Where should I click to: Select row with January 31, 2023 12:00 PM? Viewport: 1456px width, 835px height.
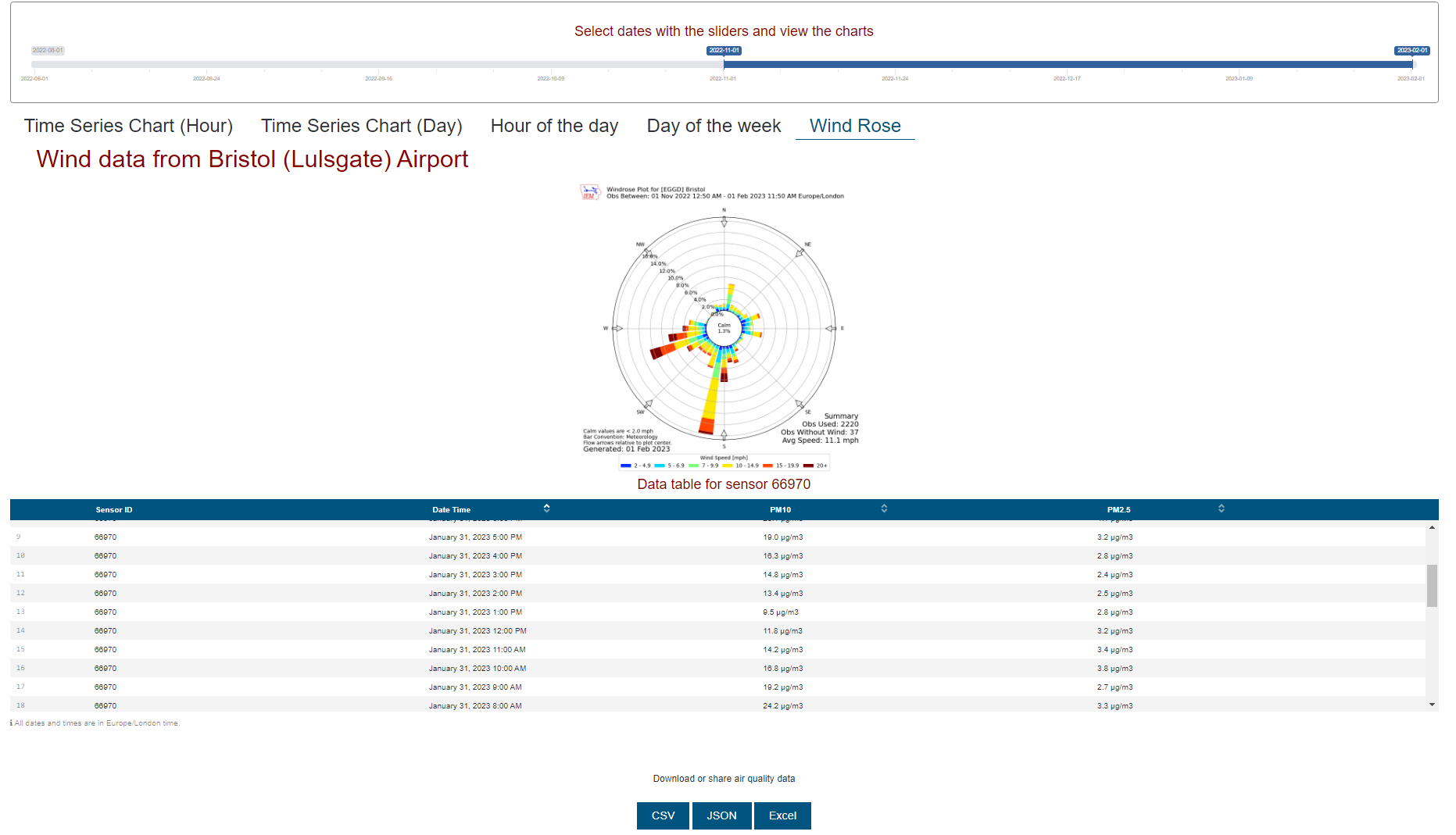(717, 631)
